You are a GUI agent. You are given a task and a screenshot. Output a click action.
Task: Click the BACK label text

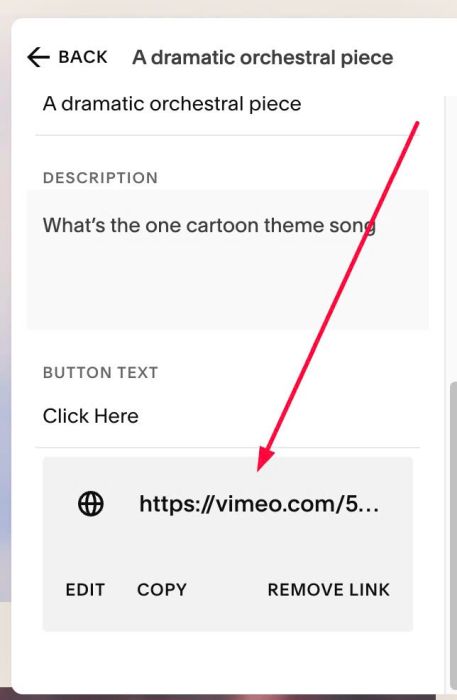coord(83,57)
